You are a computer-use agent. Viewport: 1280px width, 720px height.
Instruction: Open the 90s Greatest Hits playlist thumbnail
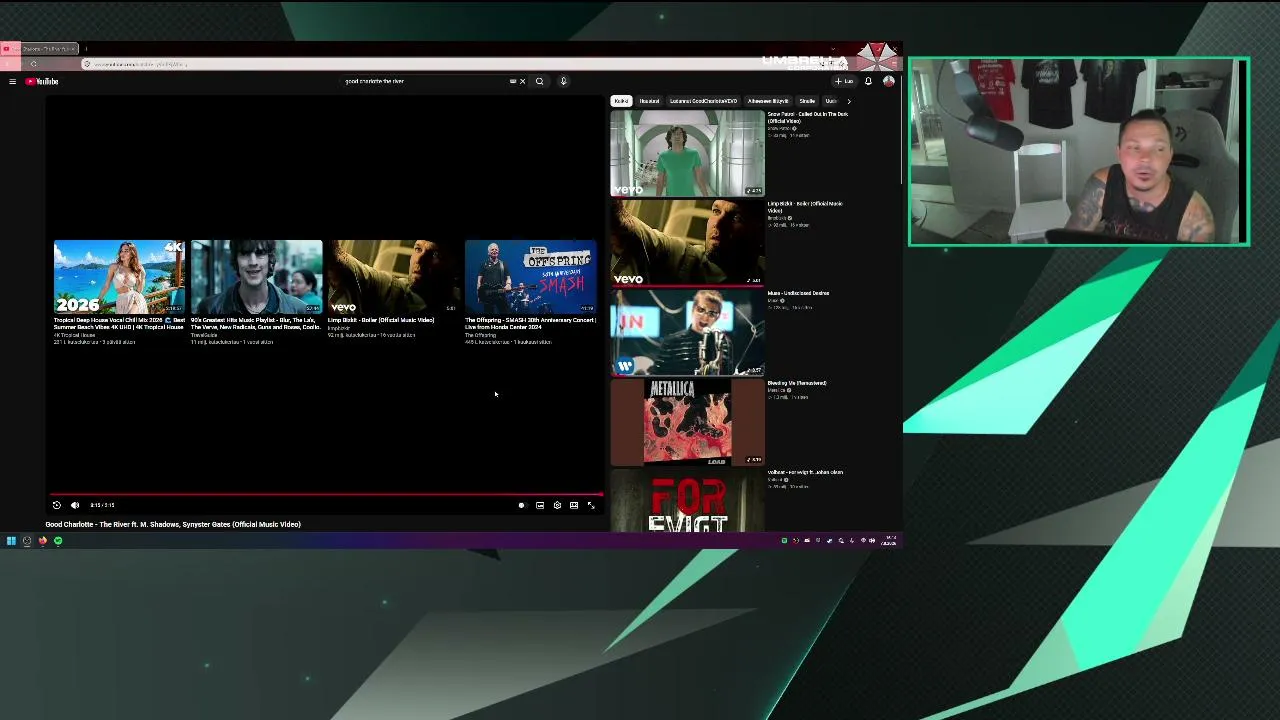click(256, 277)
